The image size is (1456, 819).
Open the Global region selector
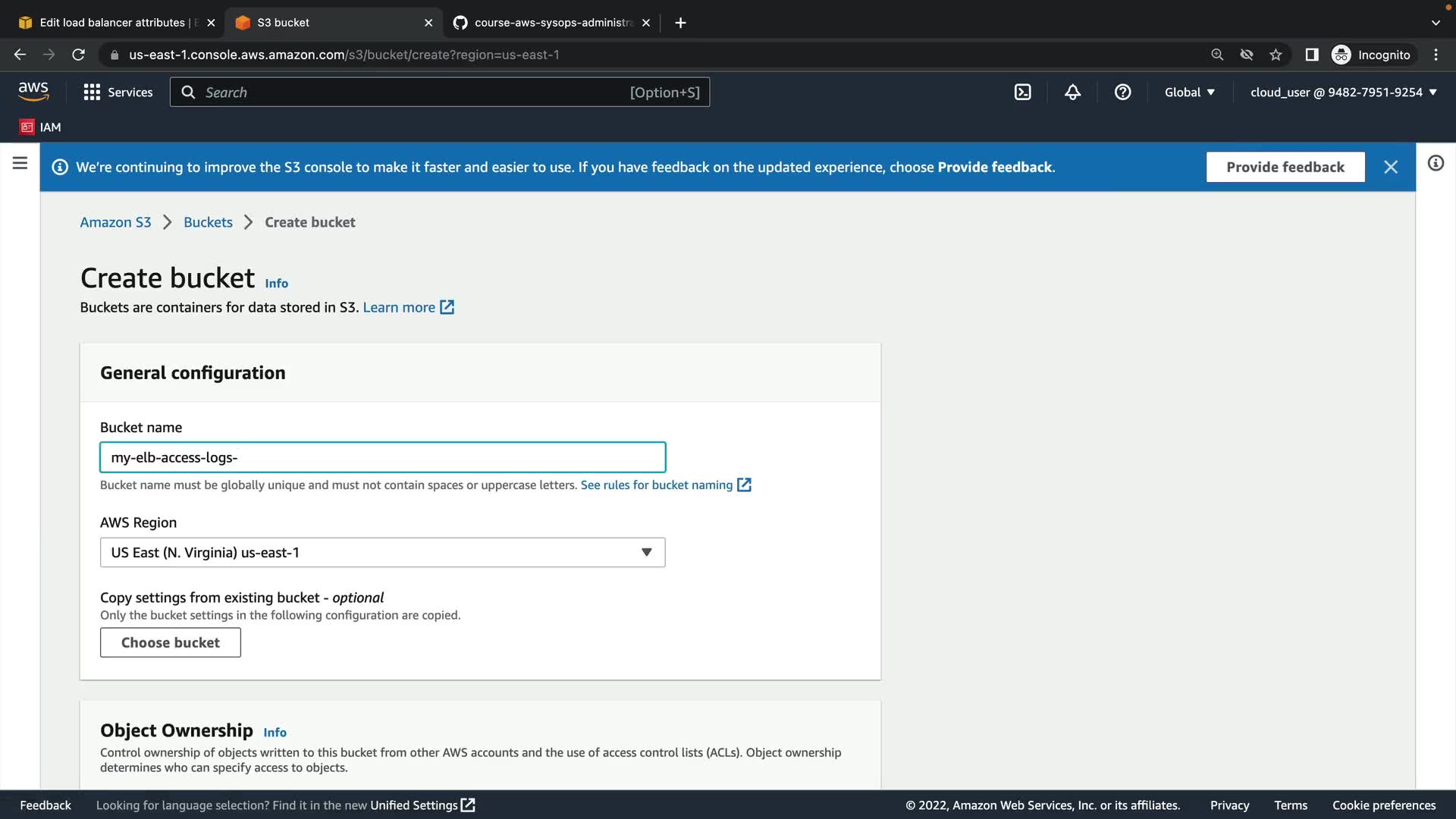coord(1189,93)
